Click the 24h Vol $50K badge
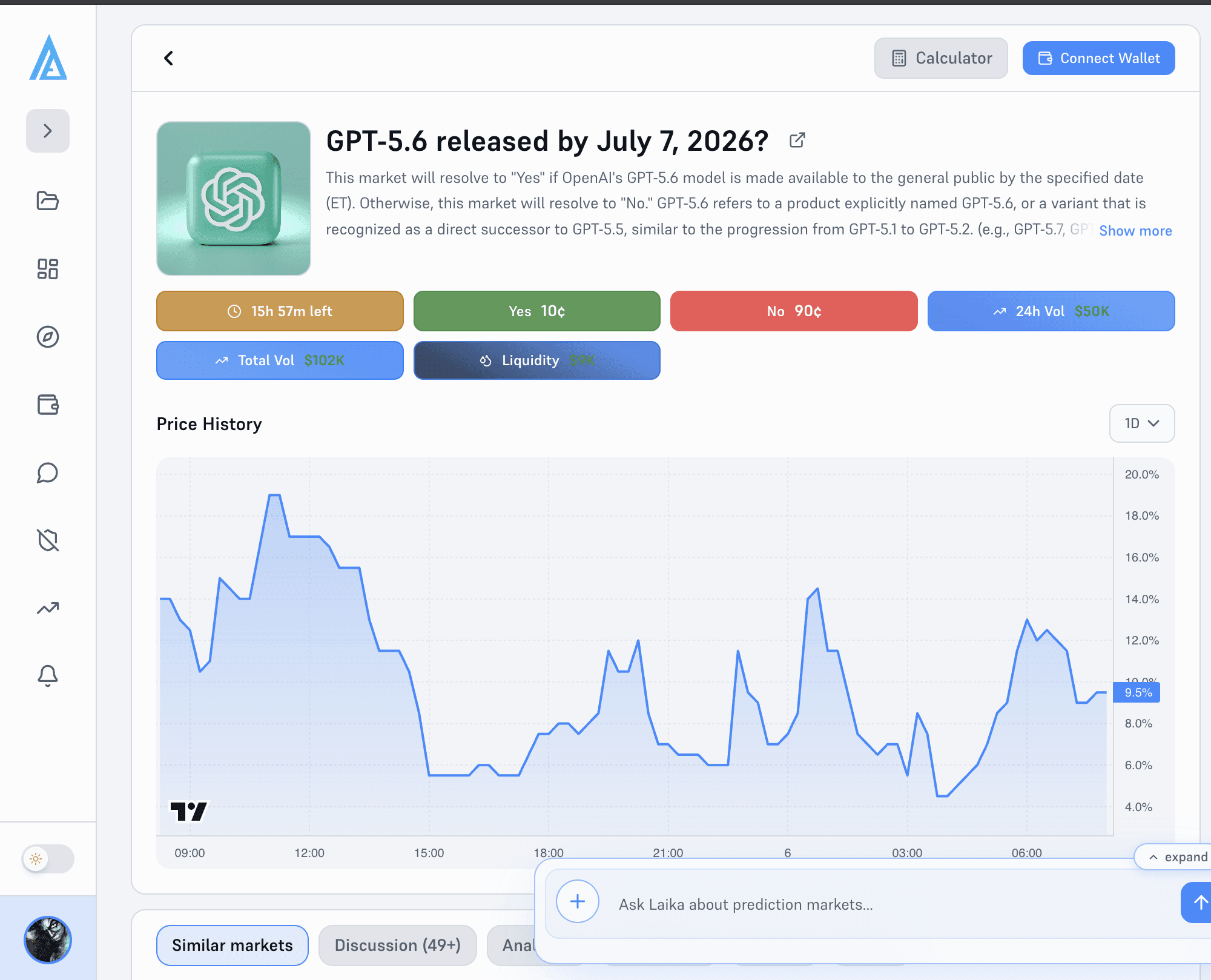 pos(1051,311)
